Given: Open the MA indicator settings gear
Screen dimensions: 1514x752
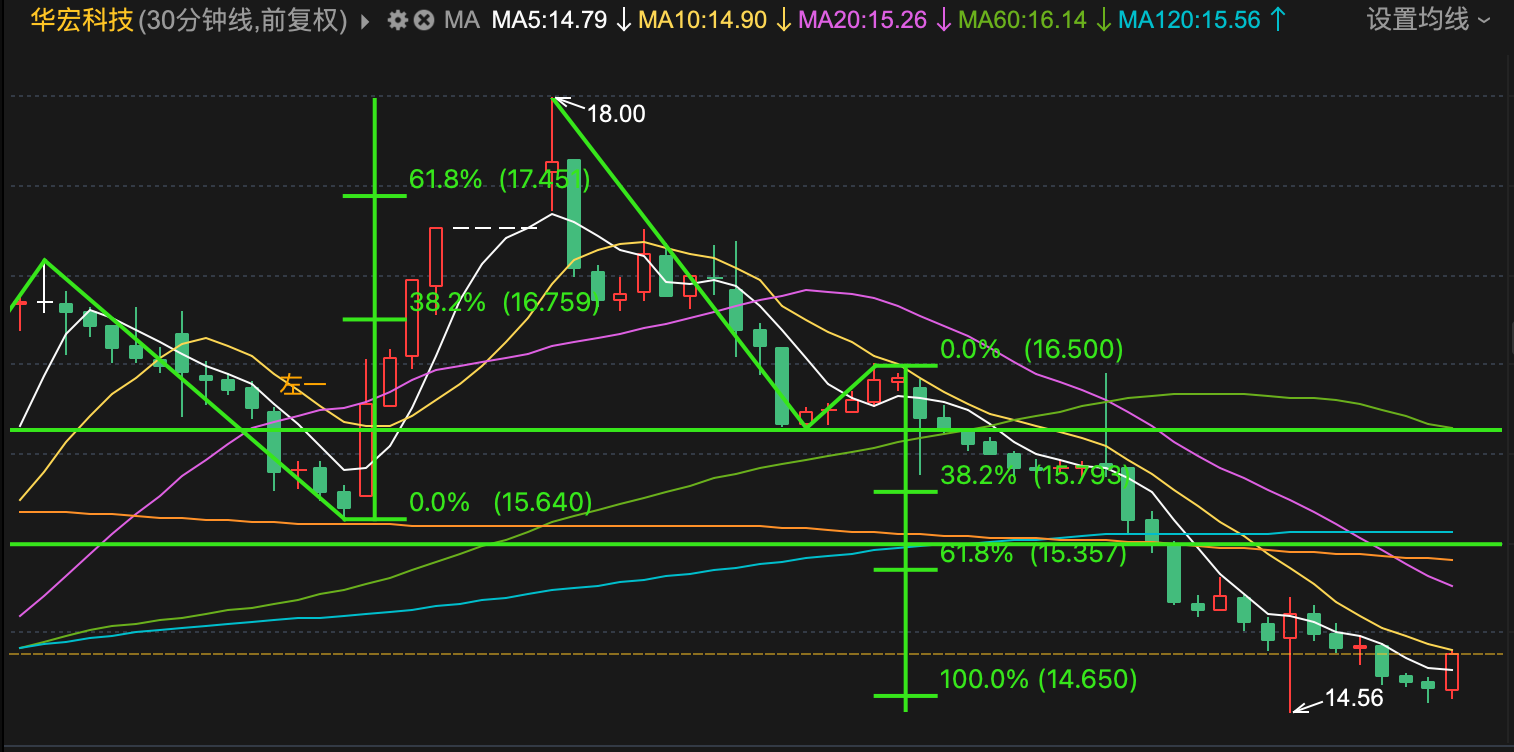Looking at the screenshot, I should 397,20.
